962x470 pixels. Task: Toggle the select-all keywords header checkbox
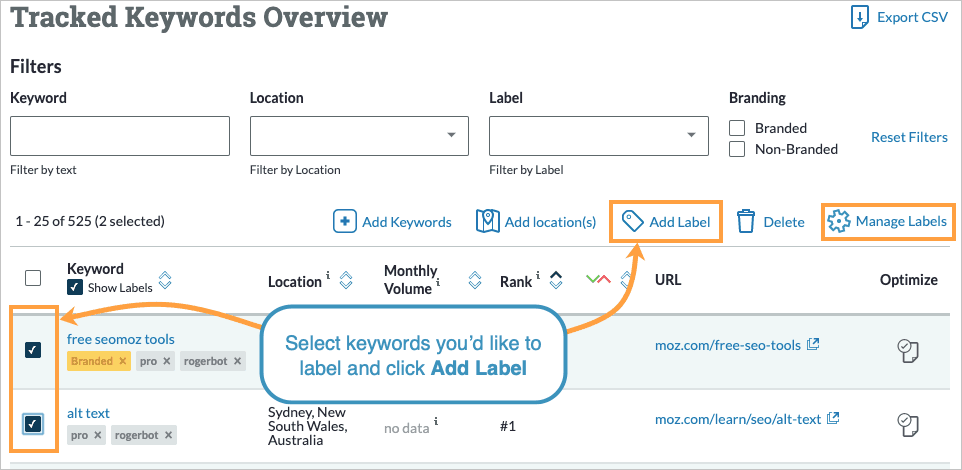33,278
